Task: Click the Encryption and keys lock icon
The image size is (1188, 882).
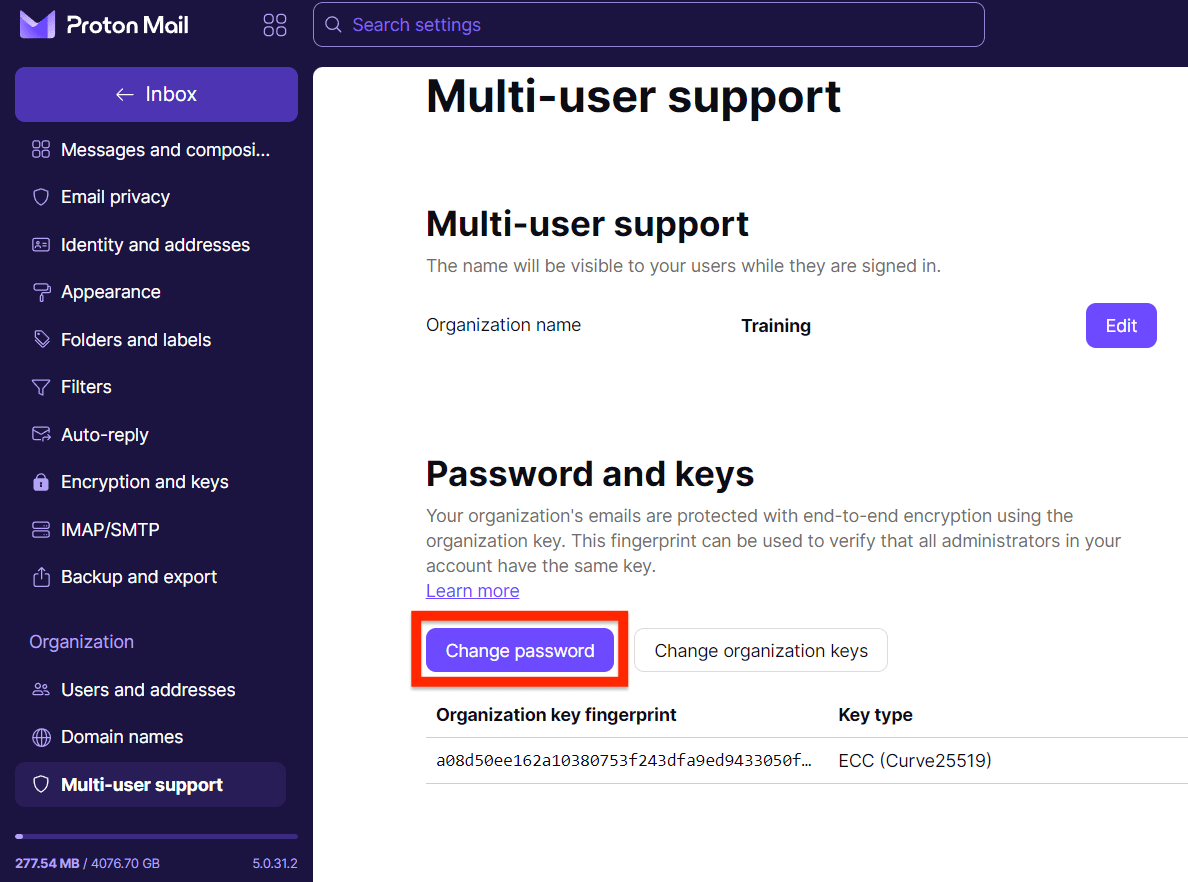Action: [40, 482]
